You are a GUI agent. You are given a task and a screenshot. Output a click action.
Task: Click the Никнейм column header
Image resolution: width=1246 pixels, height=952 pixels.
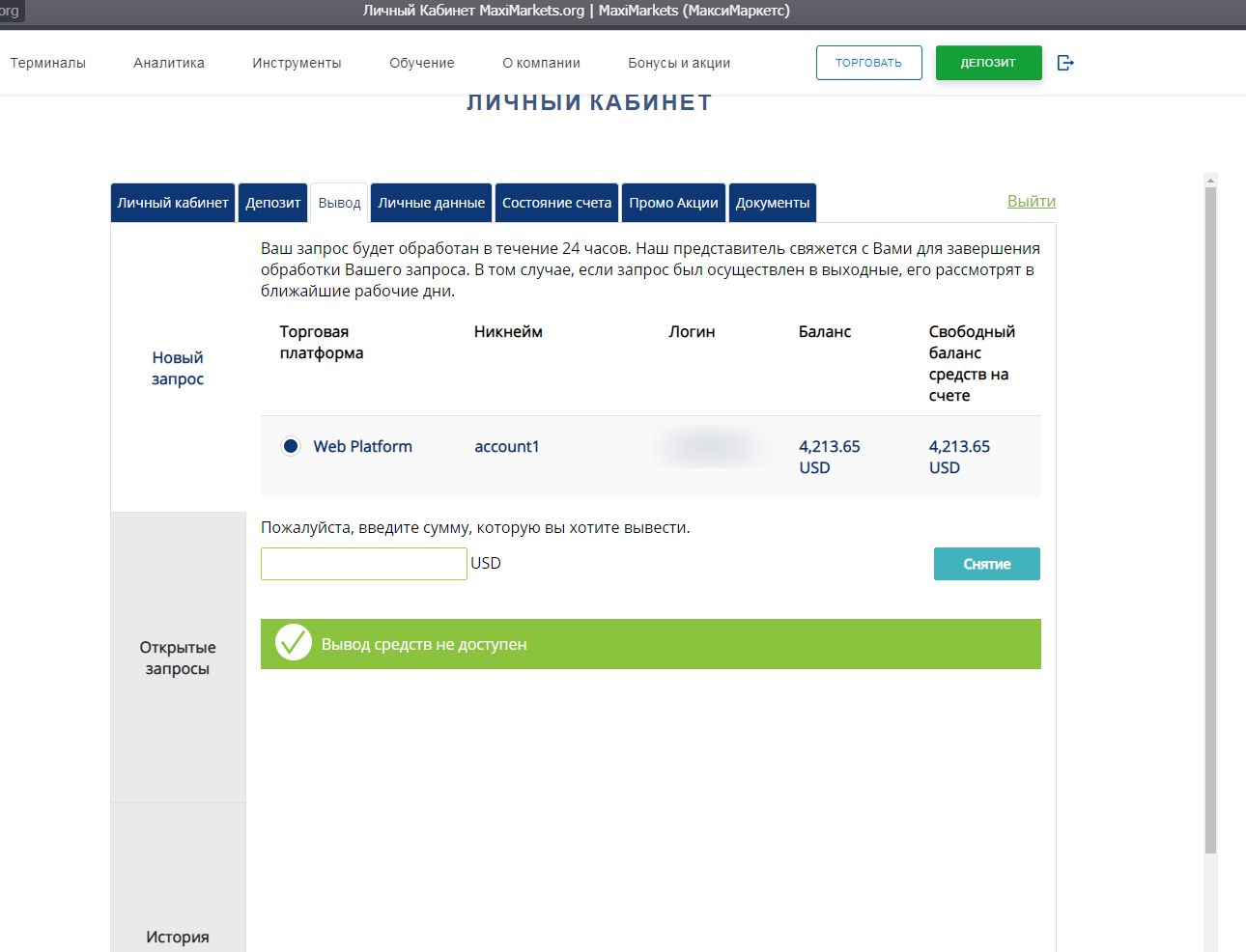click(508, 331)
